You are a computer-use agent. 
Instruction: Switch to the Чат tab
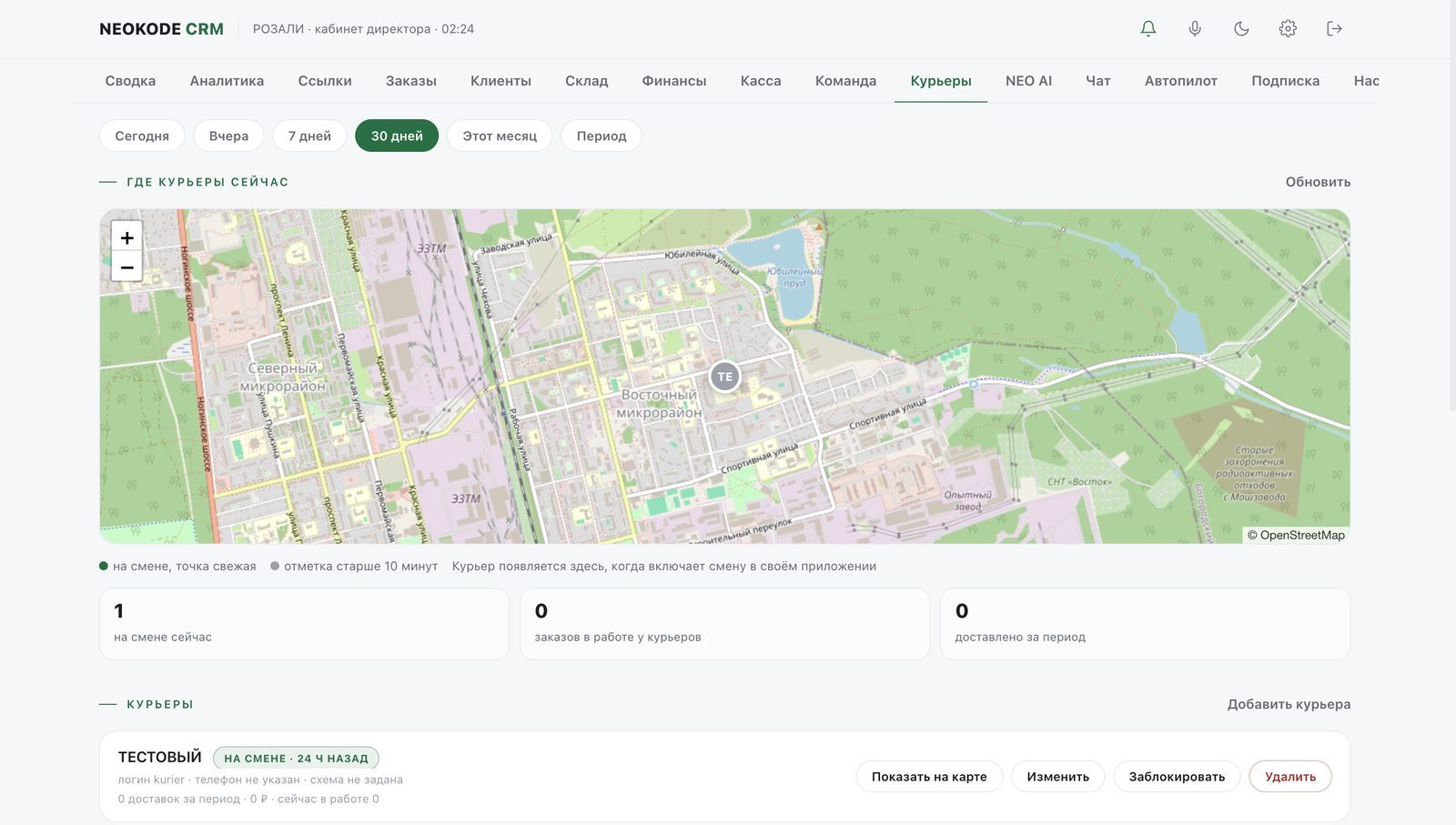(x=1098, y=81)
